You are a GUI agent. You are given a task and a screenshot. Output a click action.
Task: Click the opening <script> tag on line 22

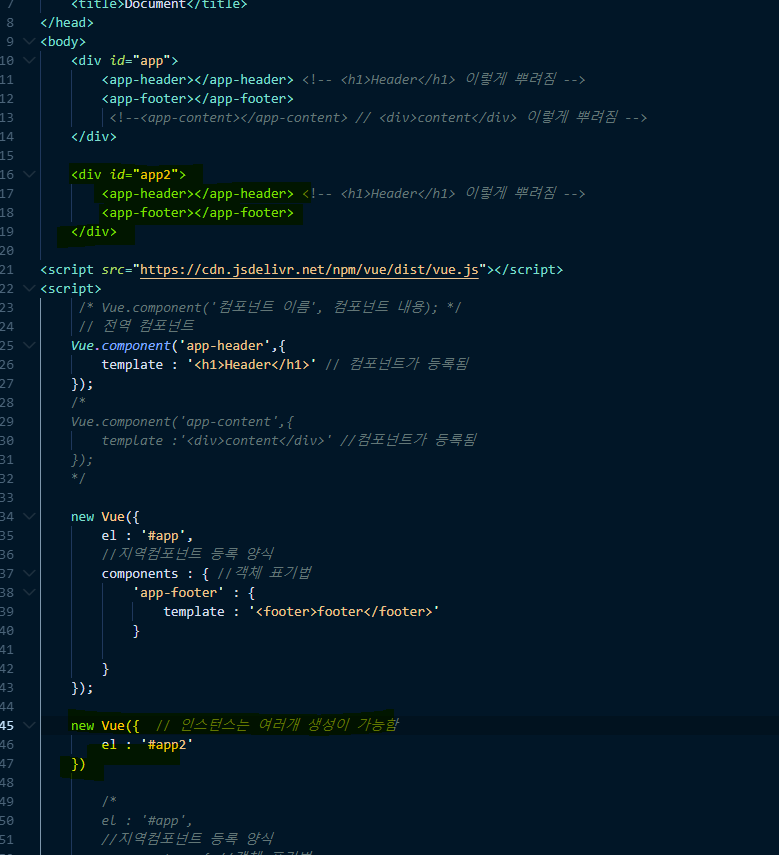tap(71, 289)
